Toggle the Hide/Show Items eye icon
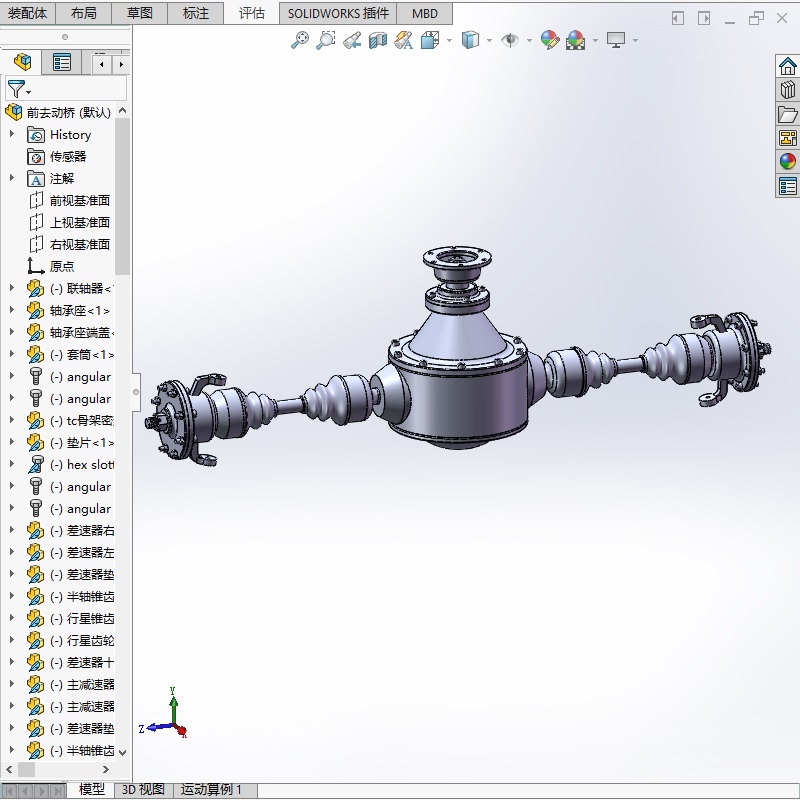The width and height of the screenshot is (800, 800). (510, 40)
